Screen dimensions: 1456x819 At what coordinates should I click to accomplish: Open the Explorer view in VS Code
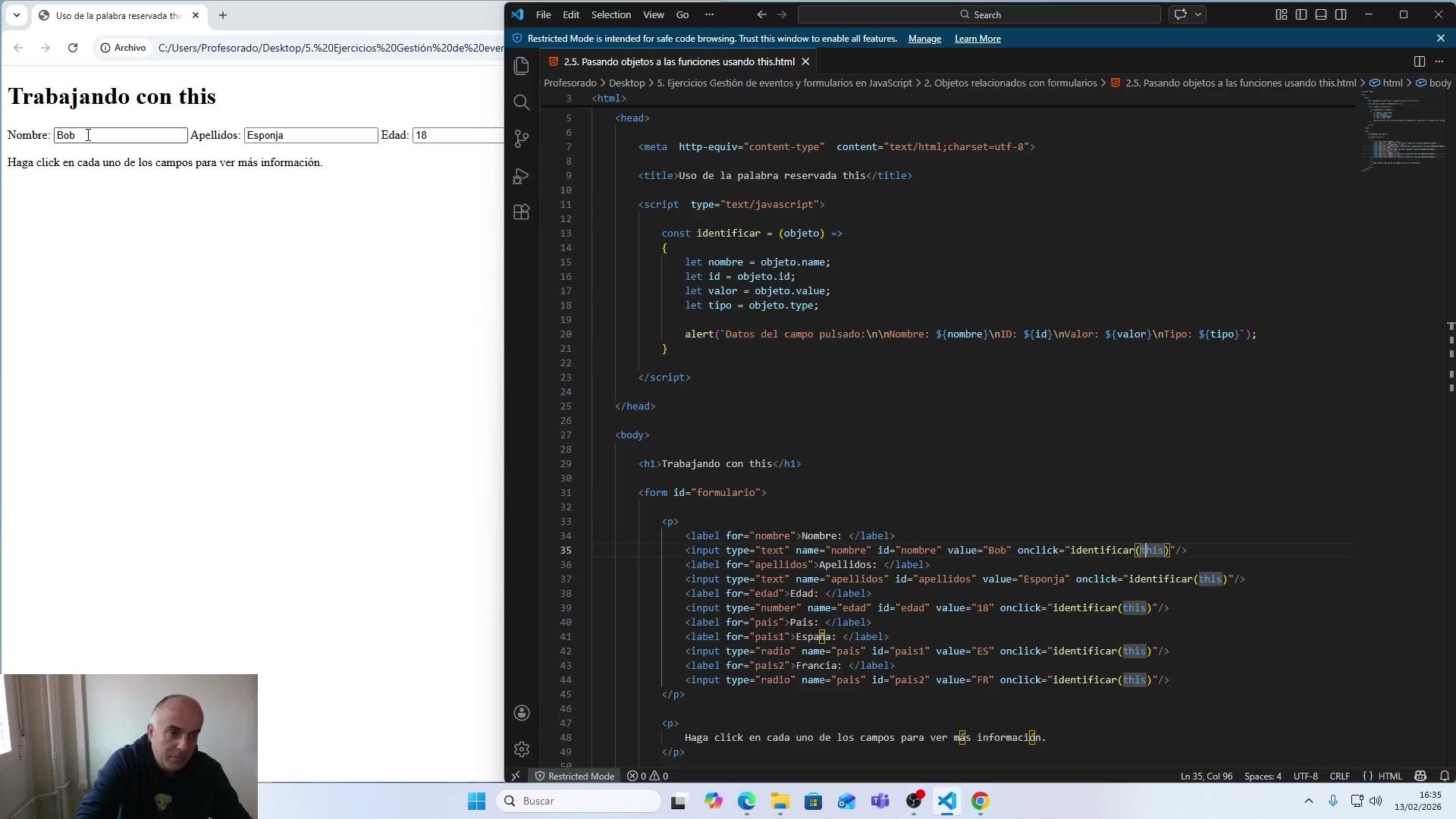pyautogui.click(x=521, y=66)
